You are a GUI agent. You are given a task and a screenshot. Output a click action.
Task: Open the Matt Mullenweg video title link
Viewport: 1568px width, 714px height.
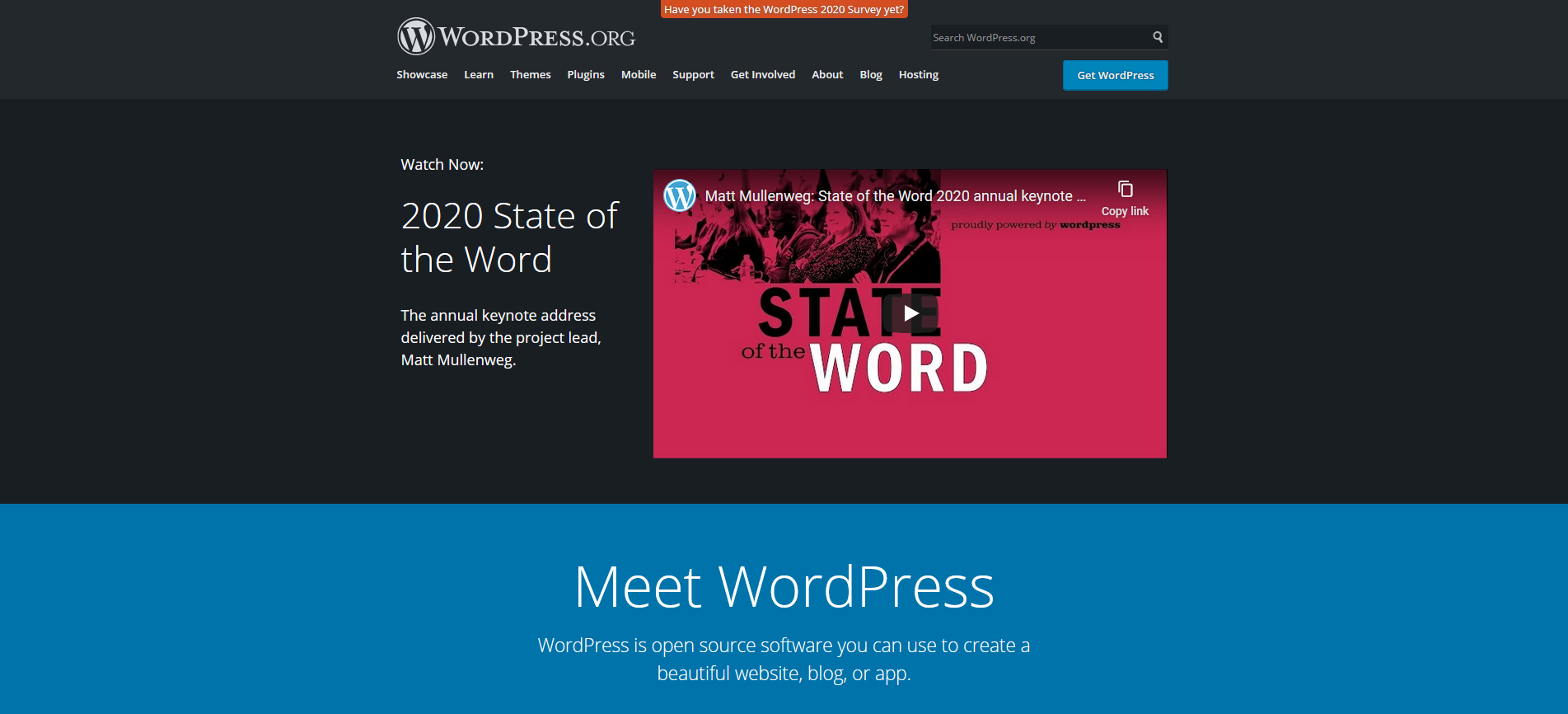click(x=896, y=196)
